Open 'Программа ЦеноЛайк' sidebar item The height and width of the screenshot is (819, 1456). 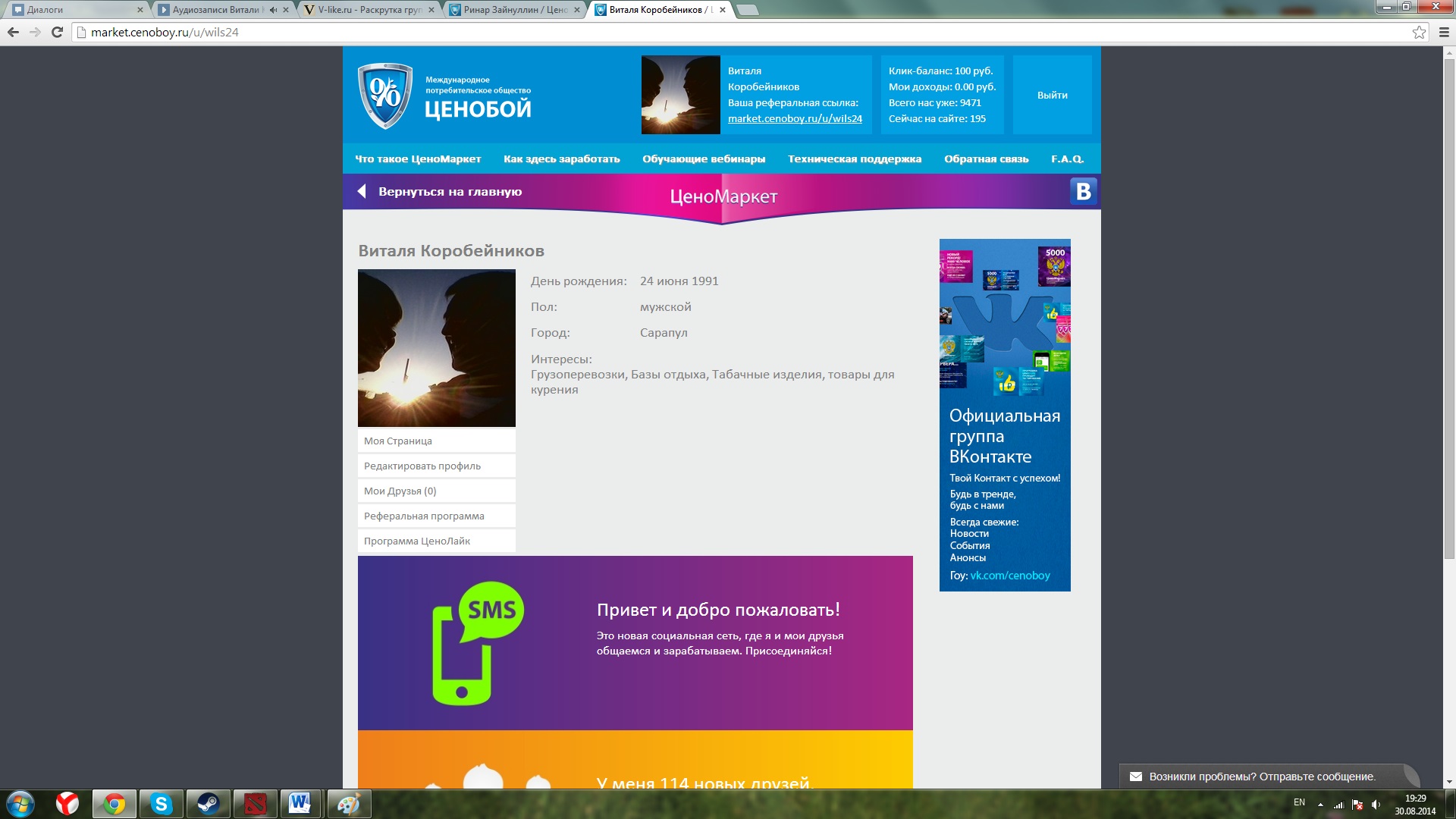click(x=437, y=541)
